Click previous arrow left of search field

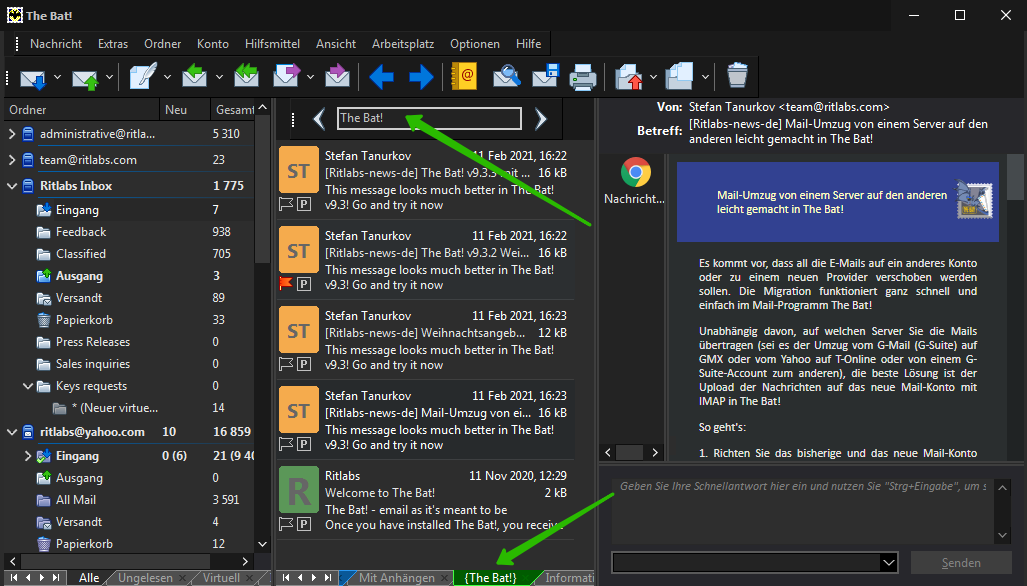319,119
